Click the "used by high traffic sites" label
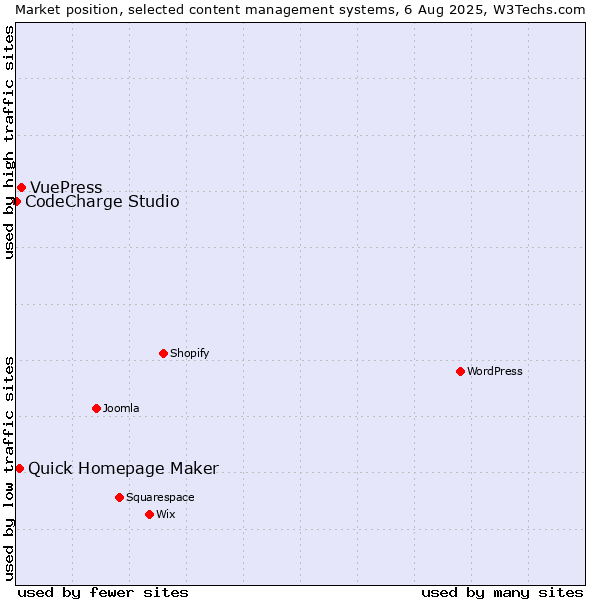 (x=8, y=142)
